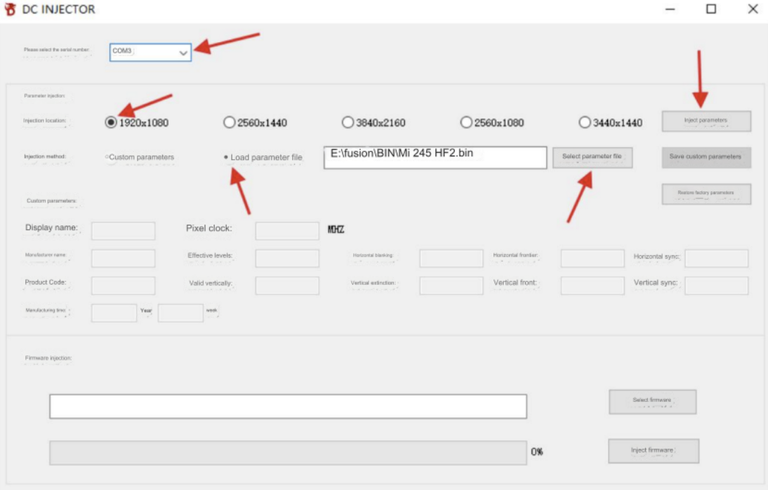Focus the firmware file path field
The height and width of the screenshot is (490, 768).
pyautogui.click(x=288, y=406)
